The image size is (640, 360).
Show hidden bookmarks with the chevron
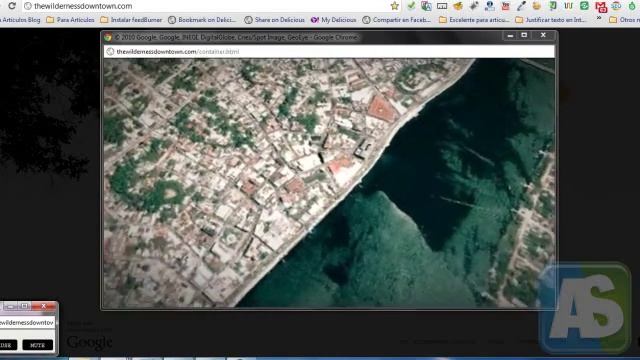point(599,19)
